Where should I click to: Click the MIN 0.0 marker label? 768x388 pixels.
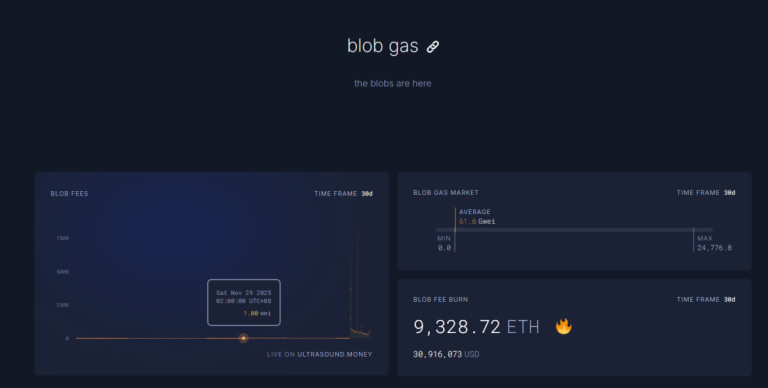[444, 243]
